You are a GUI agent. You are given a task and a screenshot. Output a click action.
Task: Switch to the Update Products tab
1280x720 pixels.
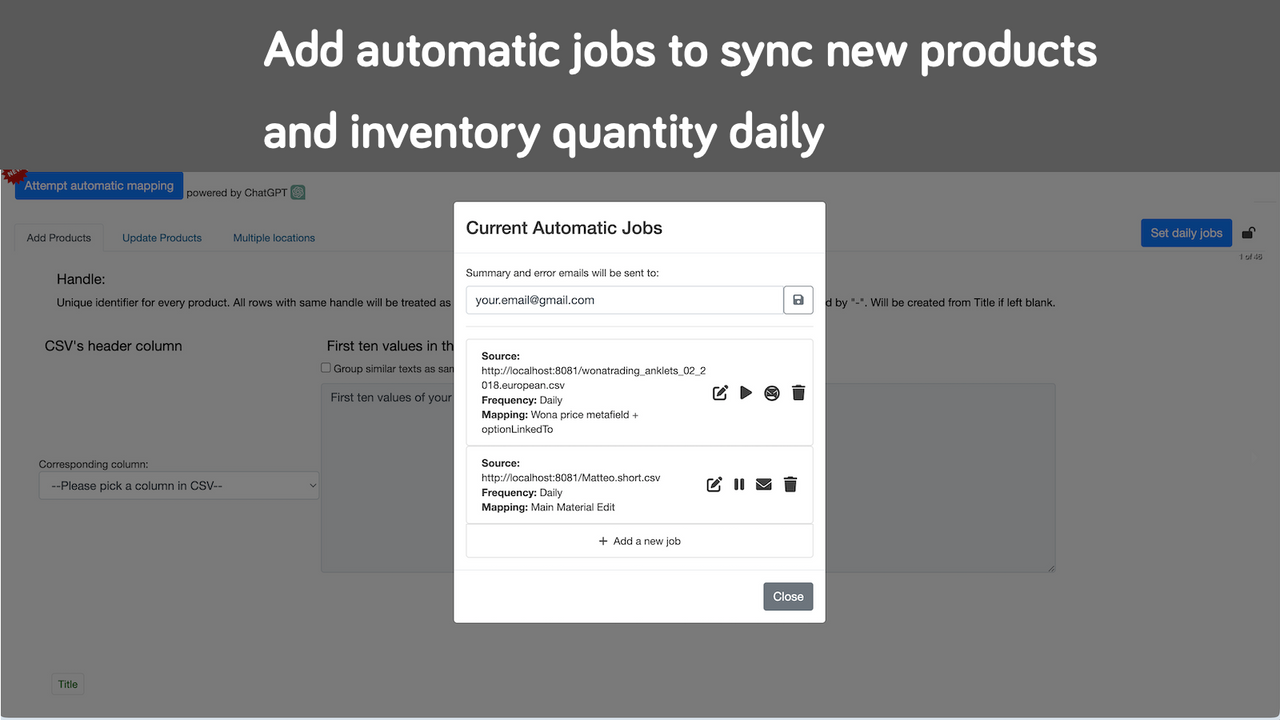click(x=161, y=238)
